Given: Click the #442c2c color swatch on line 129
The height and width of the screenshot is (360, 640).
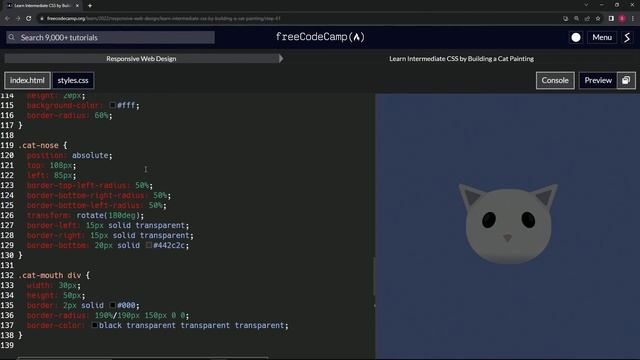Looking at the screenshot, I should [x=149, y=245].
